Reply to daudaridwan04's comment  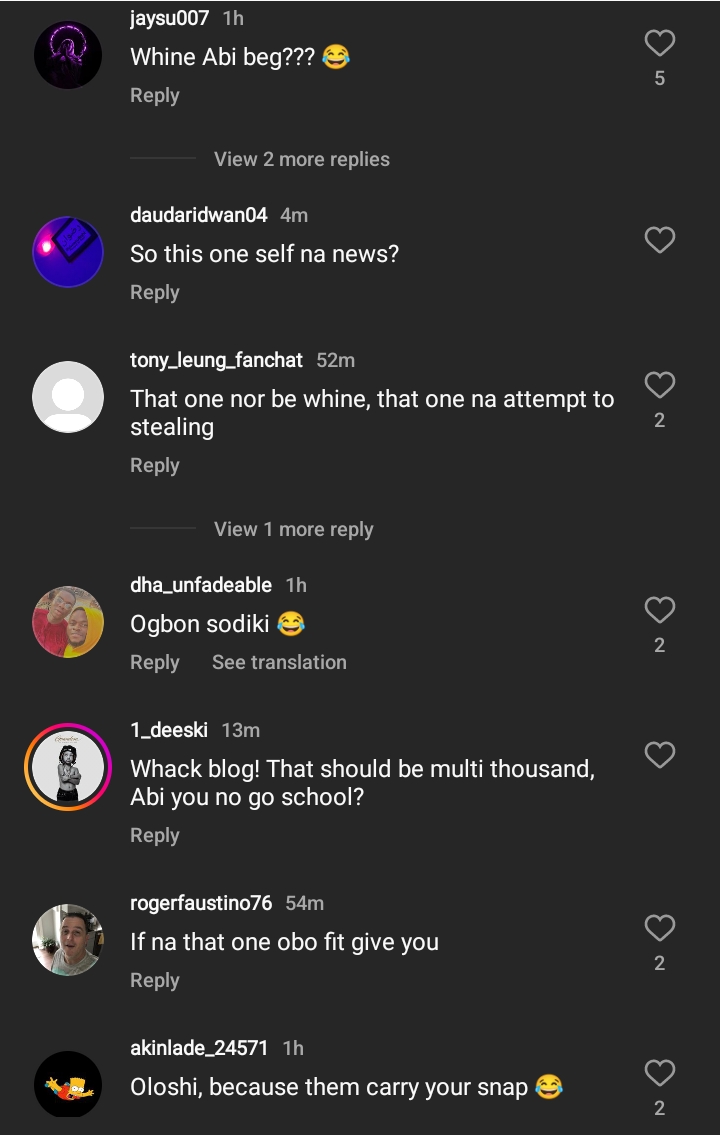click(154, 292)
